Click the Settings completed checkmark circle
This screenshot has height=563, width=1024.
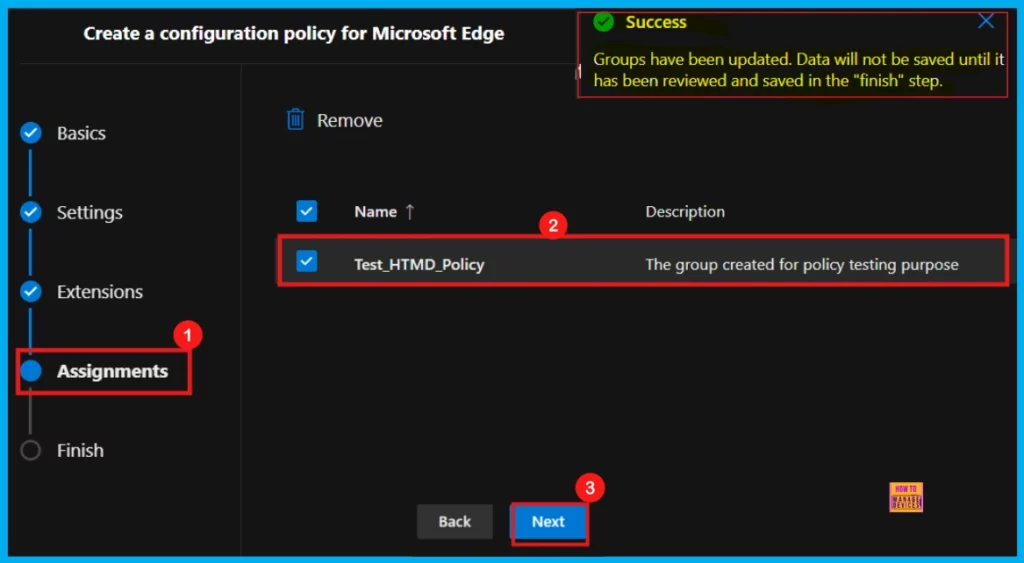(x=31, y=212)
